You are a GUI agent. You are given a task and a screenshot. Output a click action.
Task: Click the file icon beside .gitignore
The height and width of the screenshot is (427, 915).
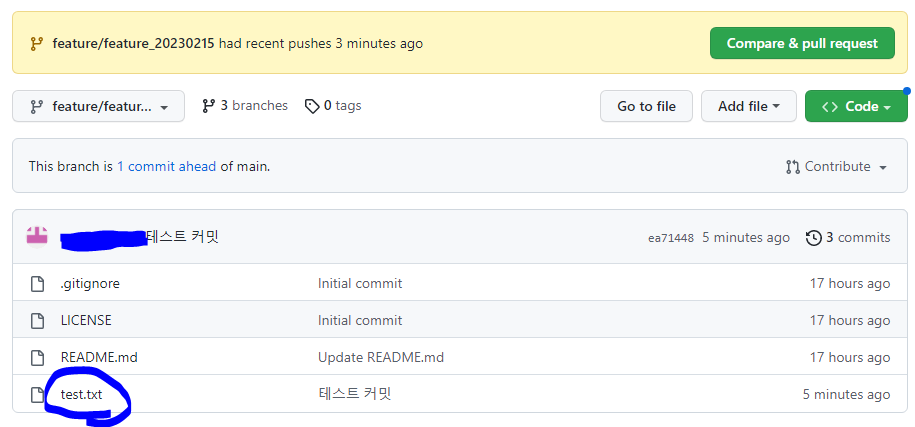[x=37, y=284]
